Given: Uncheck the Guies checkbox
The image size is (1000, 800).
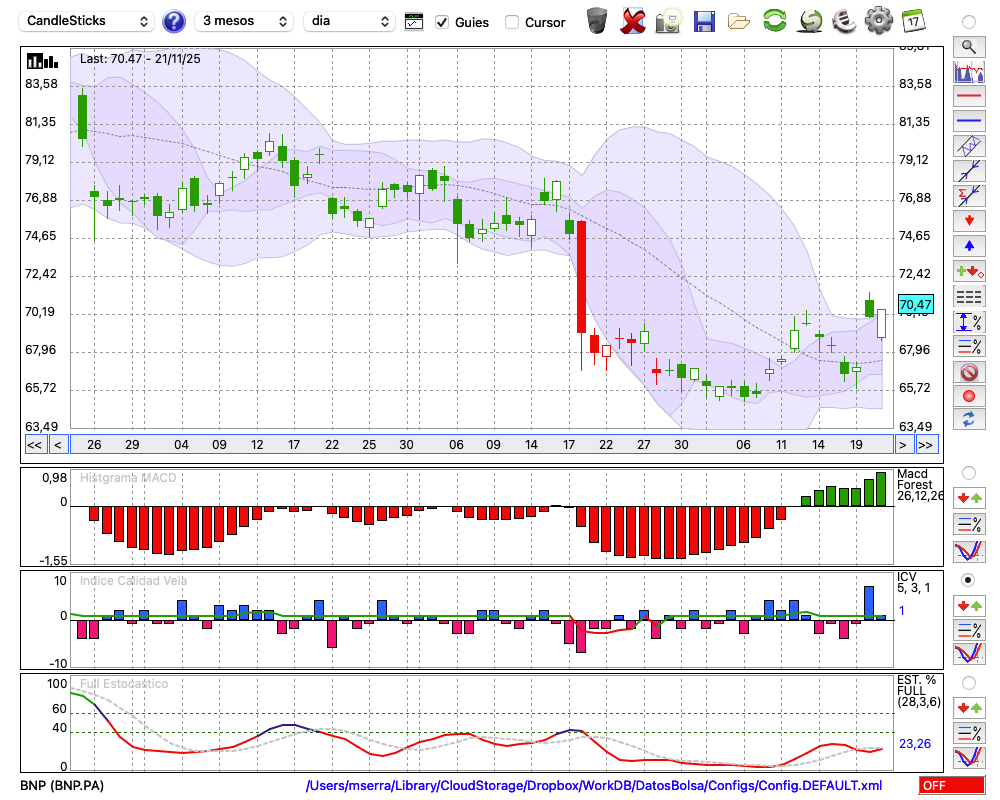Looking at the screenshot, I should (x=441, y=22).
